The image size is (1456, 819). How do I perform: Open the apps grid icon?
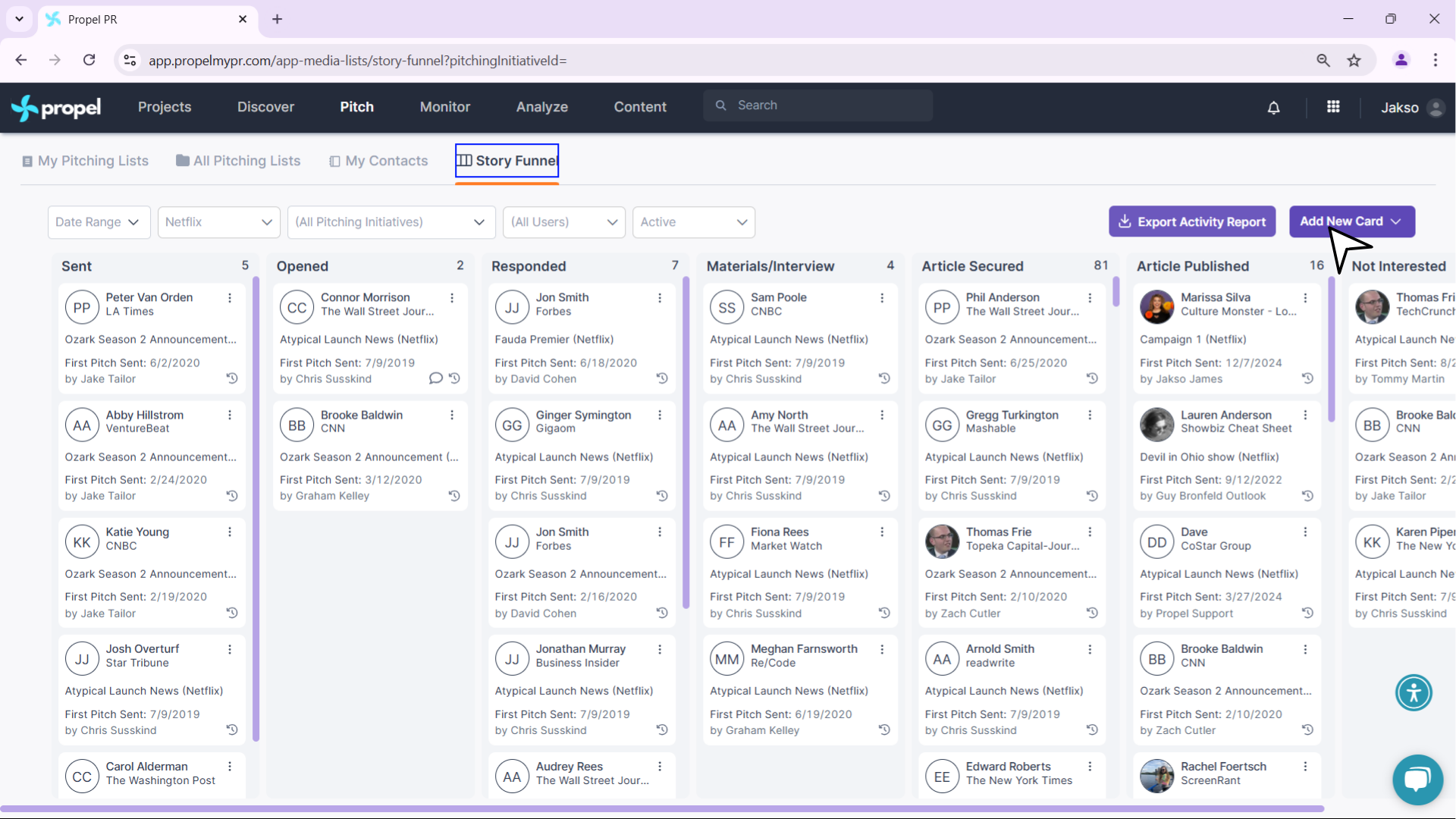pyautogui.click(x=1333, y=107)
